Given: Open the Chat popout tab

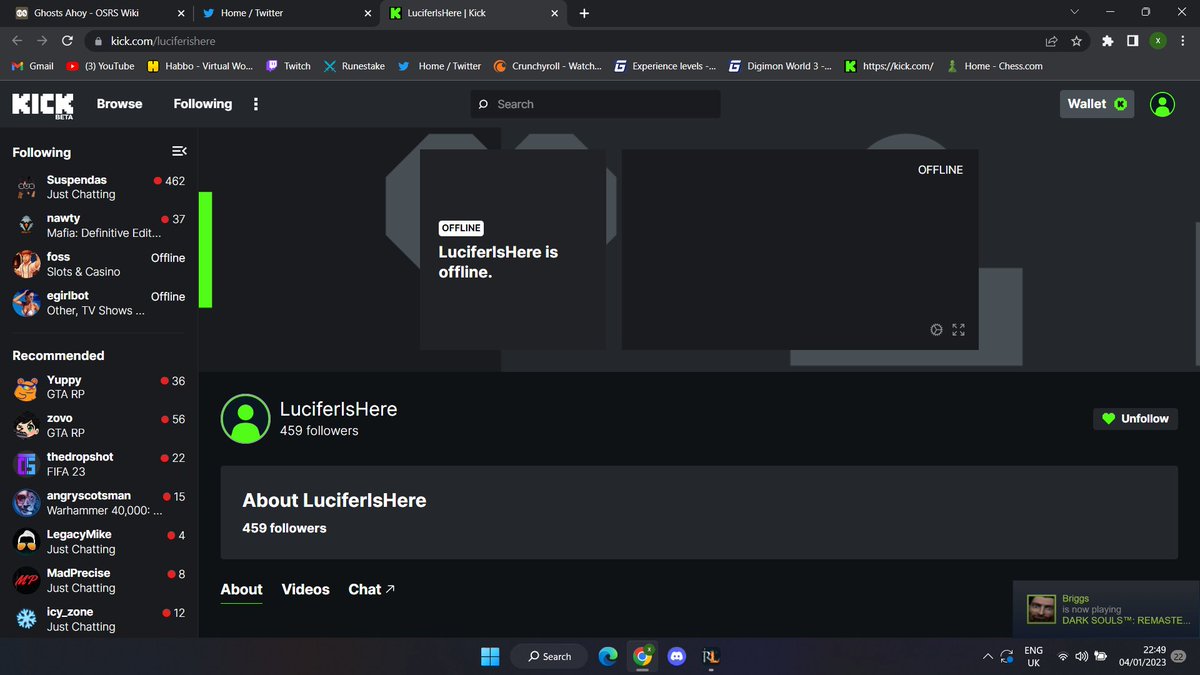Looking at the screenshot, I should coord(371,590).
